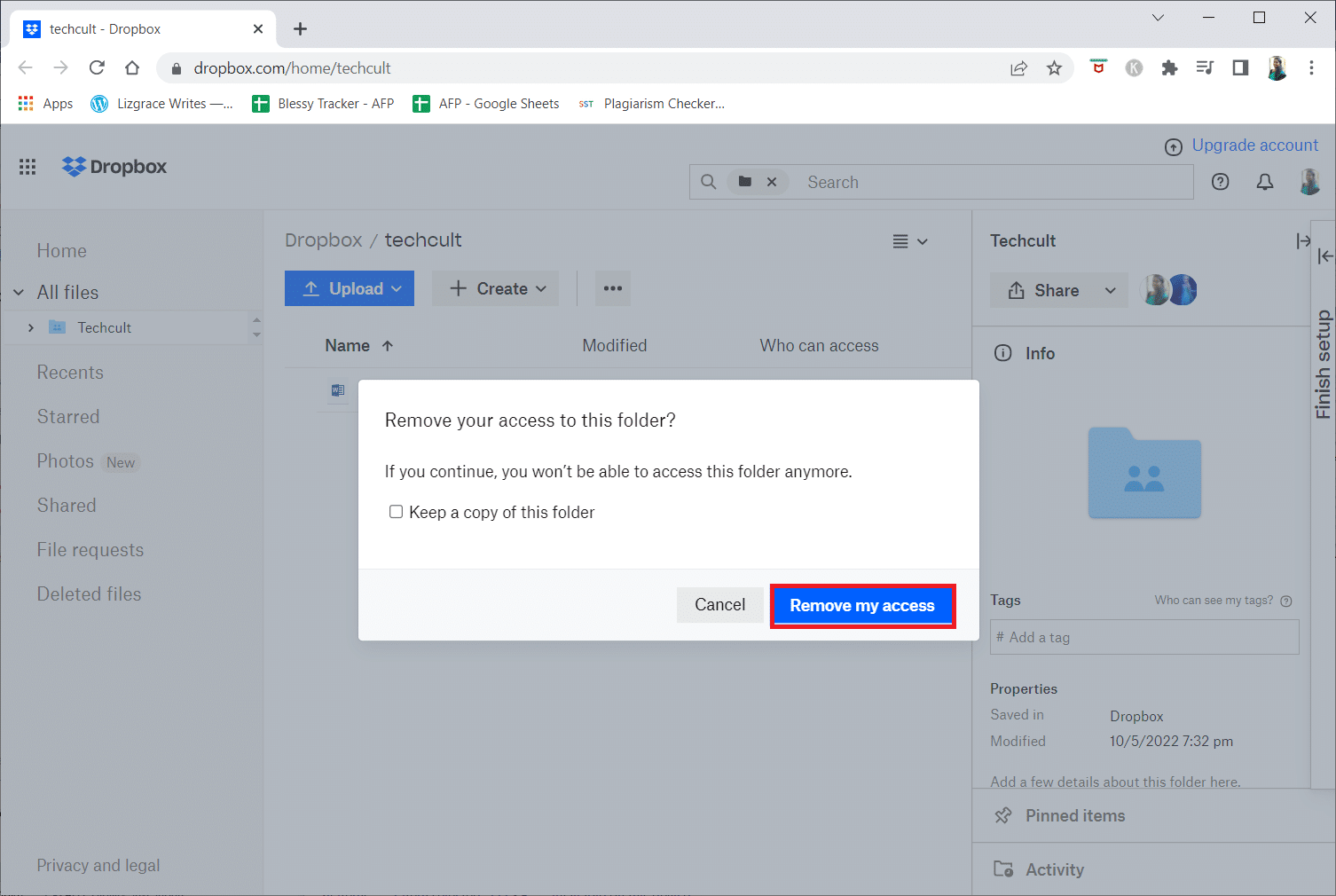This screenshot has height=896, width=1336.
Task: Open Chrome extensions puzzle icon
Action: point(1169,67)
